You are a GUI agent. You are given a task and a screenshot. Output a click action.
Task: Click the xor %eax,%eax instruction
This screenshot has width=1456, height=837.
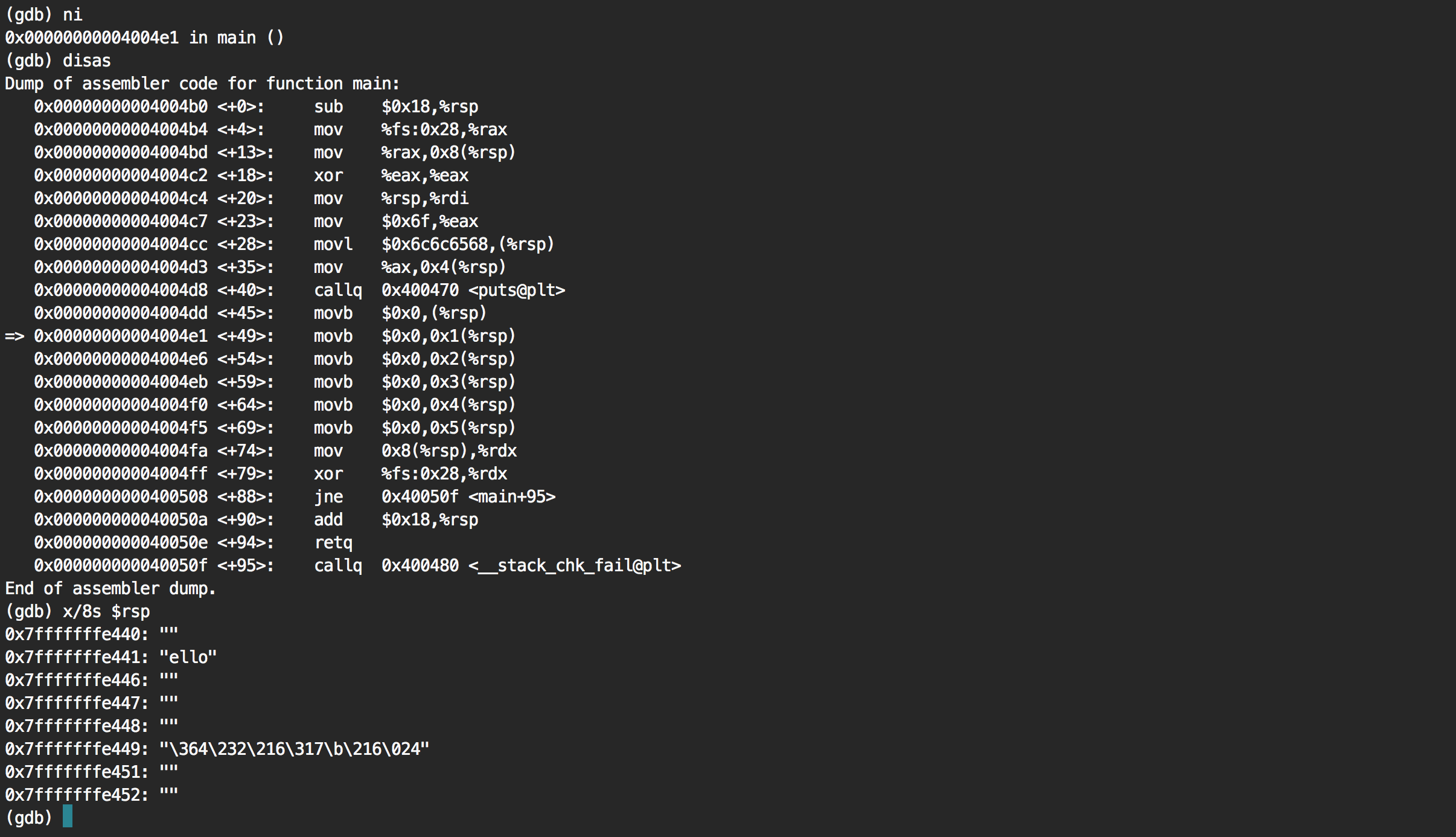click(x=391, y=176)
